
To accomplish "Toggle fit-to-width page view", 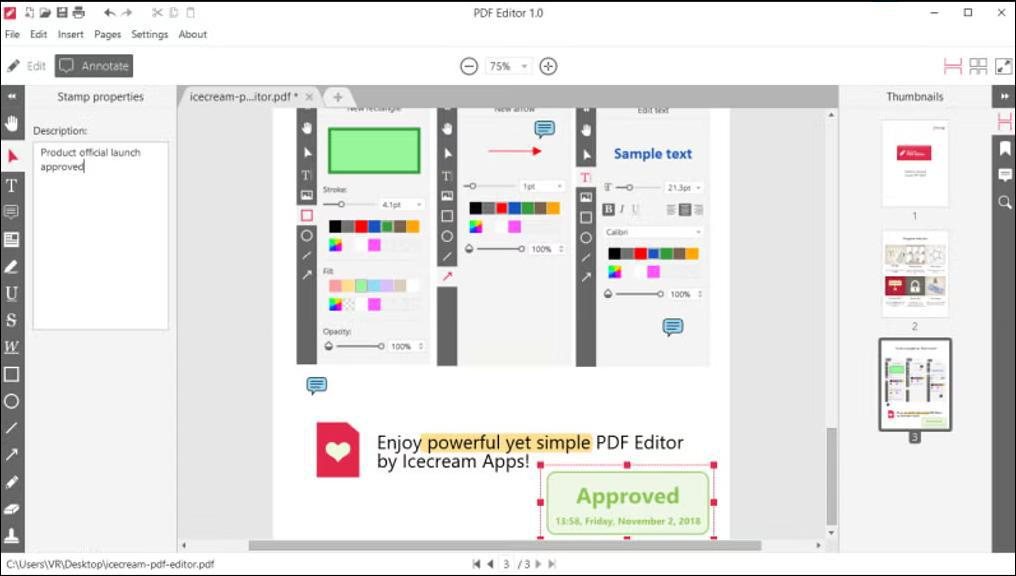I will click(952, 66).
